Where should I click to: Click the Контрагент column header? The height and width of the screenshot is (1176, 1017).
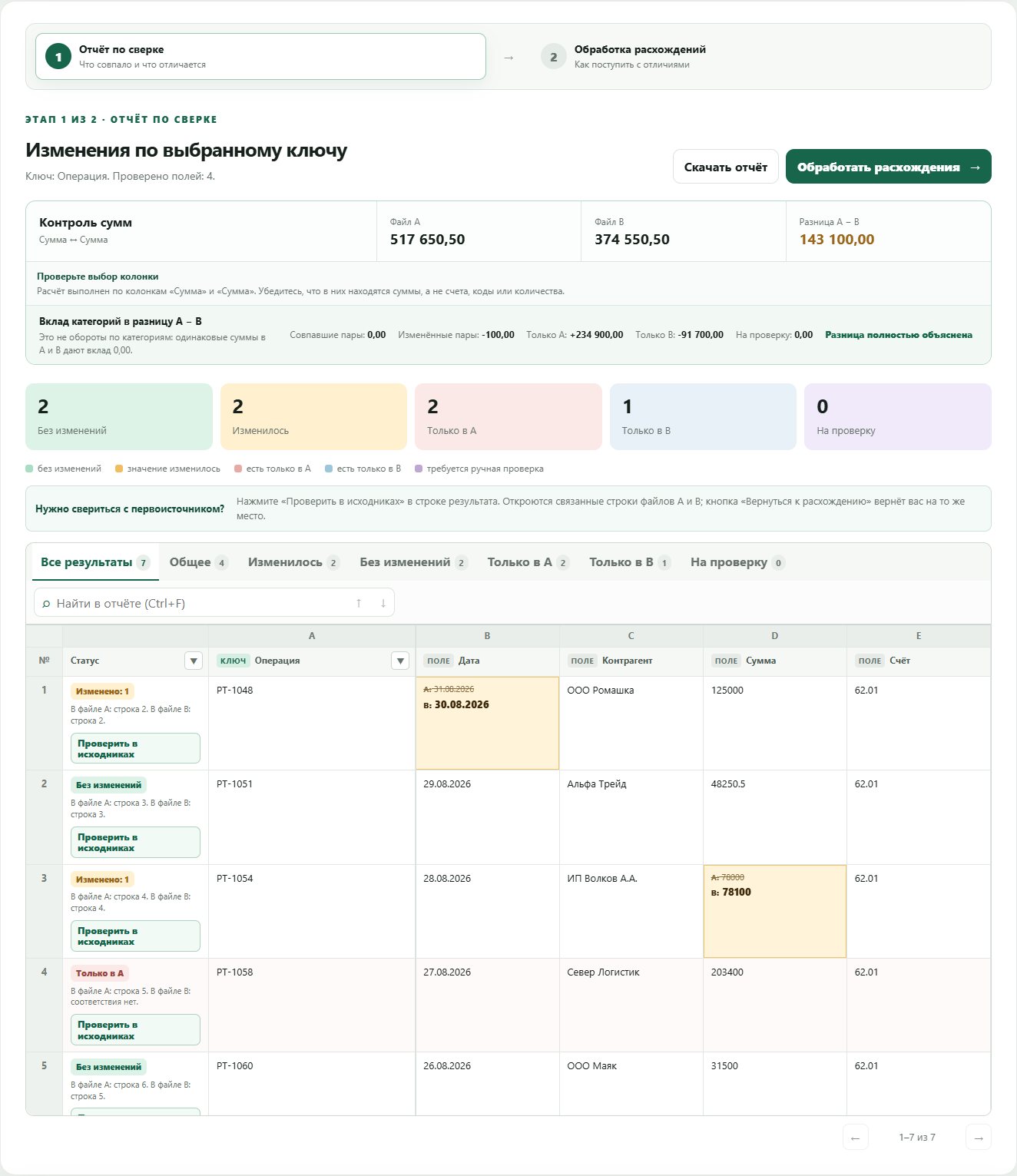pyautogui.click(x=631, y=661)
